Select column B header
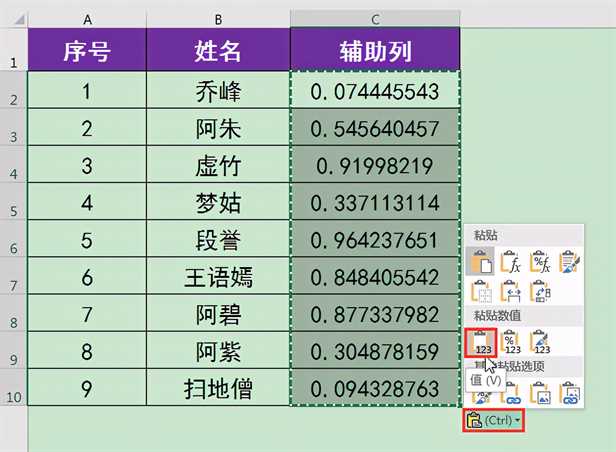The height and width of the screenshot is (452, 616). (x=217, y=19)
